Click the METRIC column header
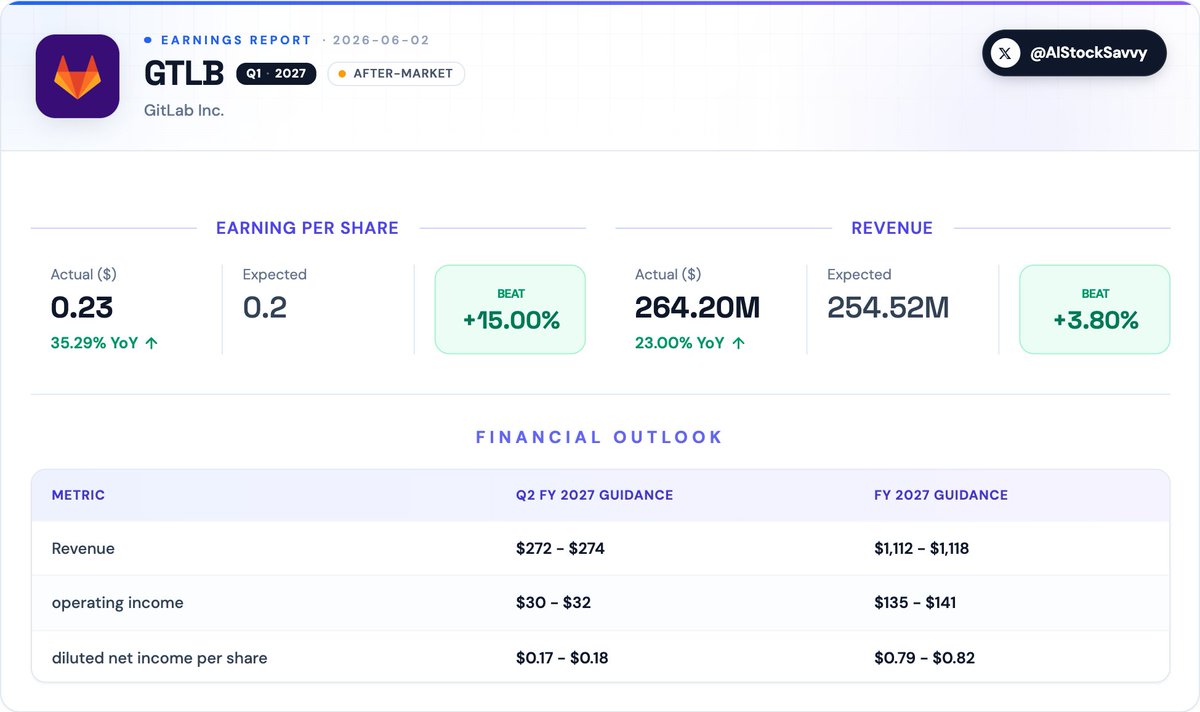 click(x=78, y=495)
